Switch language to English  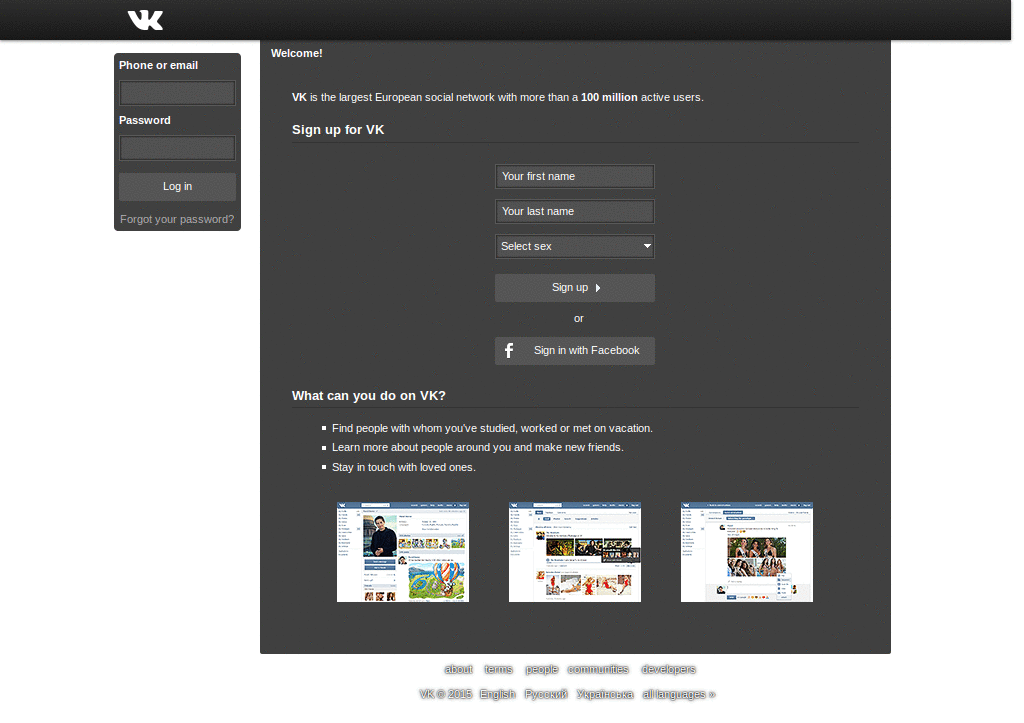(x=497, y=694)
